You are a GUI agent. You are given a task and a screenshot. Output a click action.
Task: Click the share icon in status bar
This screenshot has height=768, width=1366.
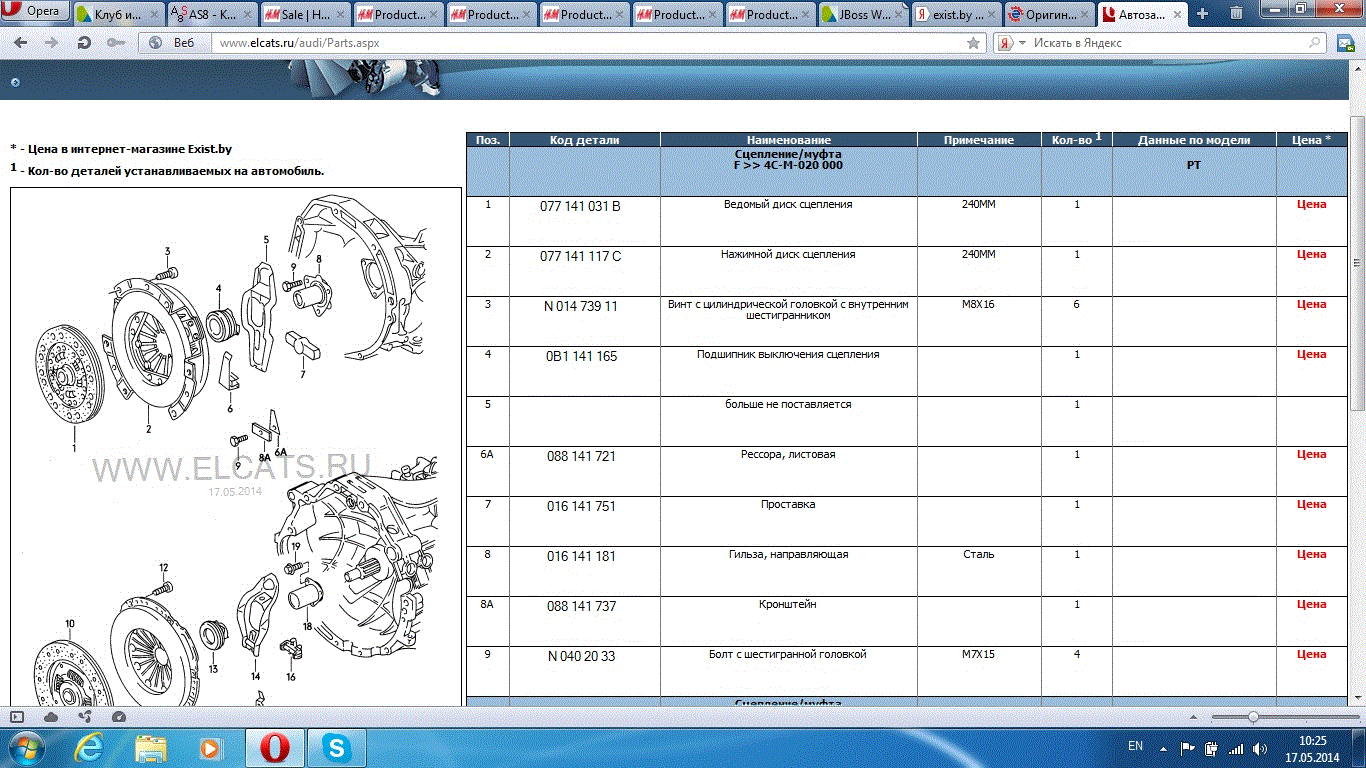pos(85,717)
